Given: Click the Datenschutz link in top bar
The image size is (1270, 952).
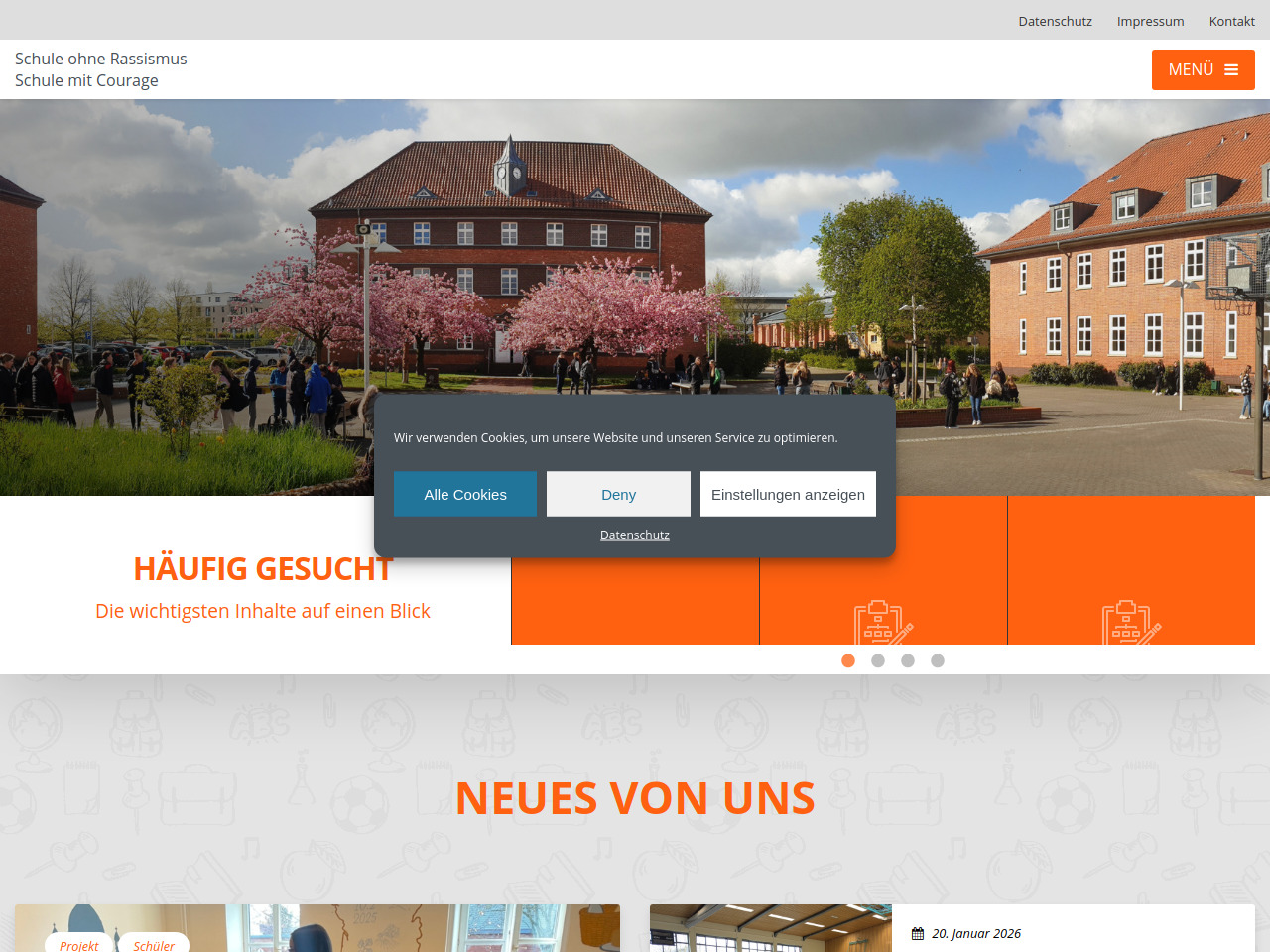Looking at the screenshot, I should point(1055,21).
